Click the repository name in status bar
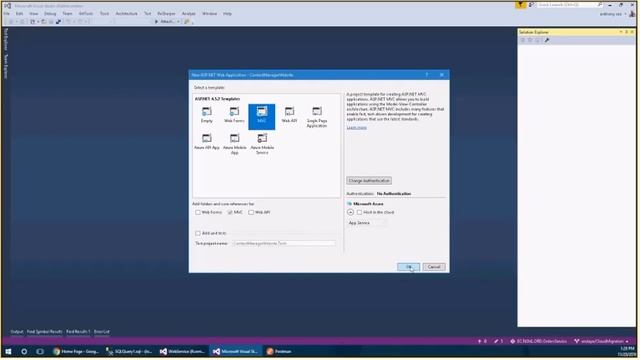Viewport: 640px width, 360px height. [539, 341]
